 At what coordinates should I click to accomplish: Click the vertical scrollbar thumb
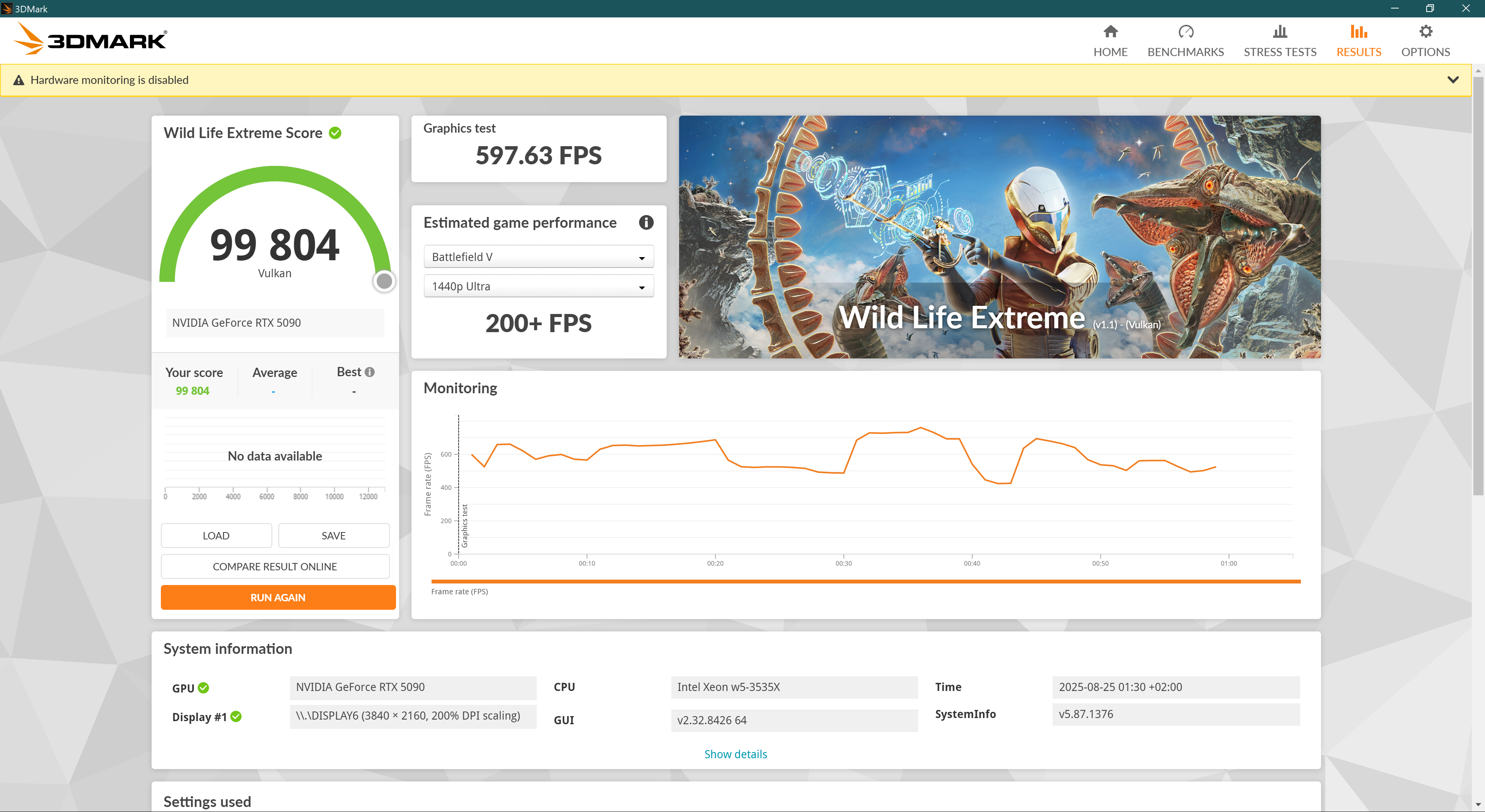[1478, 285]
